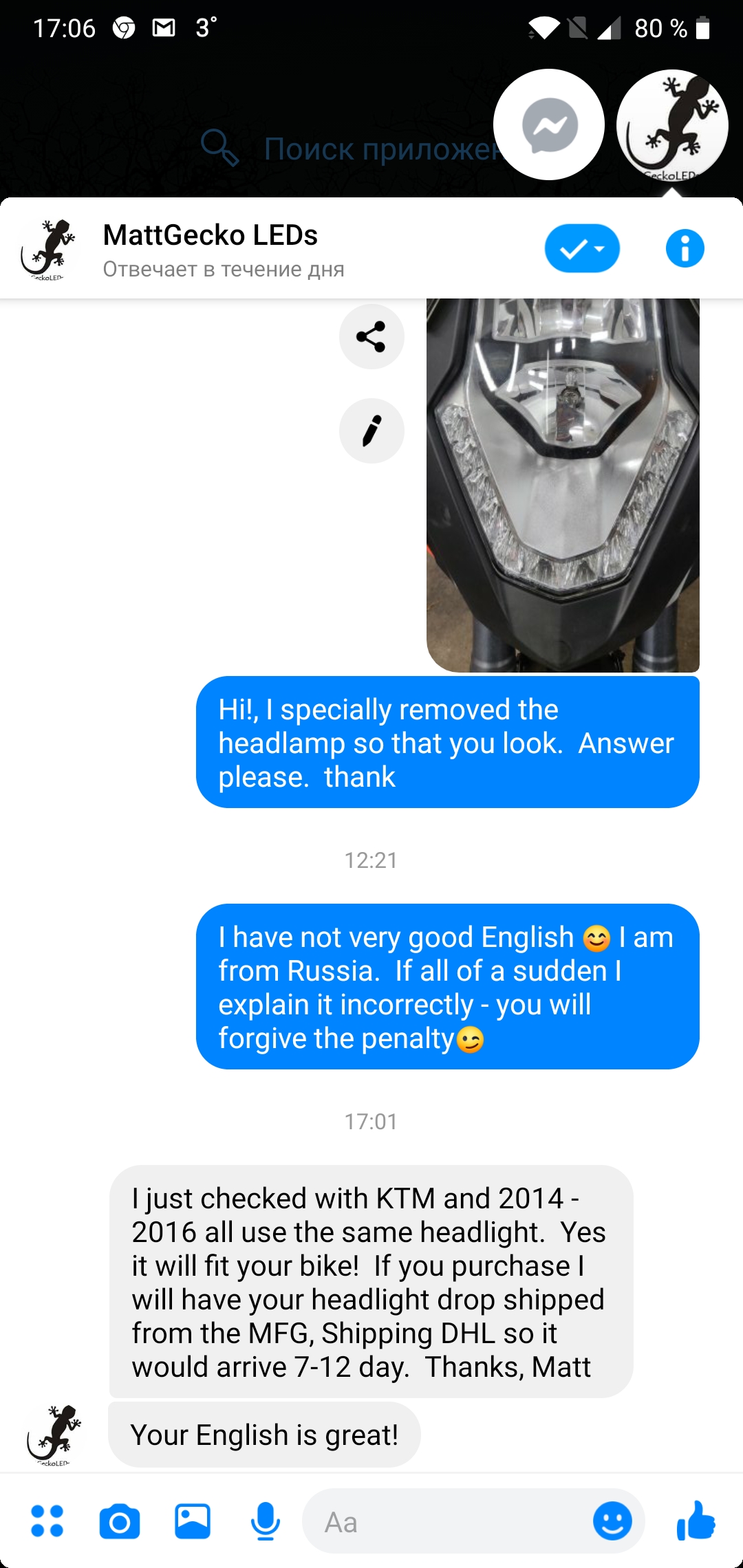Expand the blue checkmark dropdown in the header
The image size is (743, 1568).
[x=582, y=248]
